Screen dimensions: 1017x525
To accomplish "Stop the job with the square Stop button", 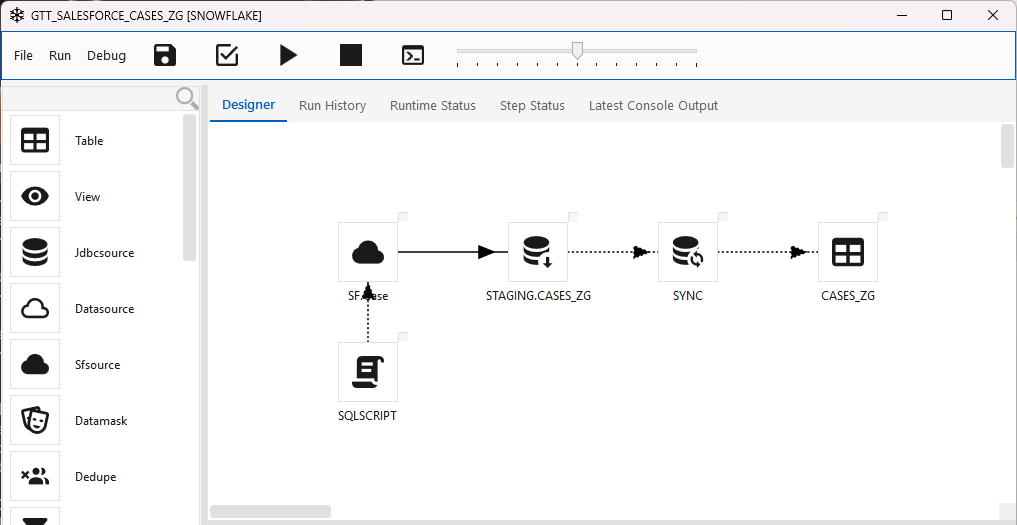I will (351, 55).
